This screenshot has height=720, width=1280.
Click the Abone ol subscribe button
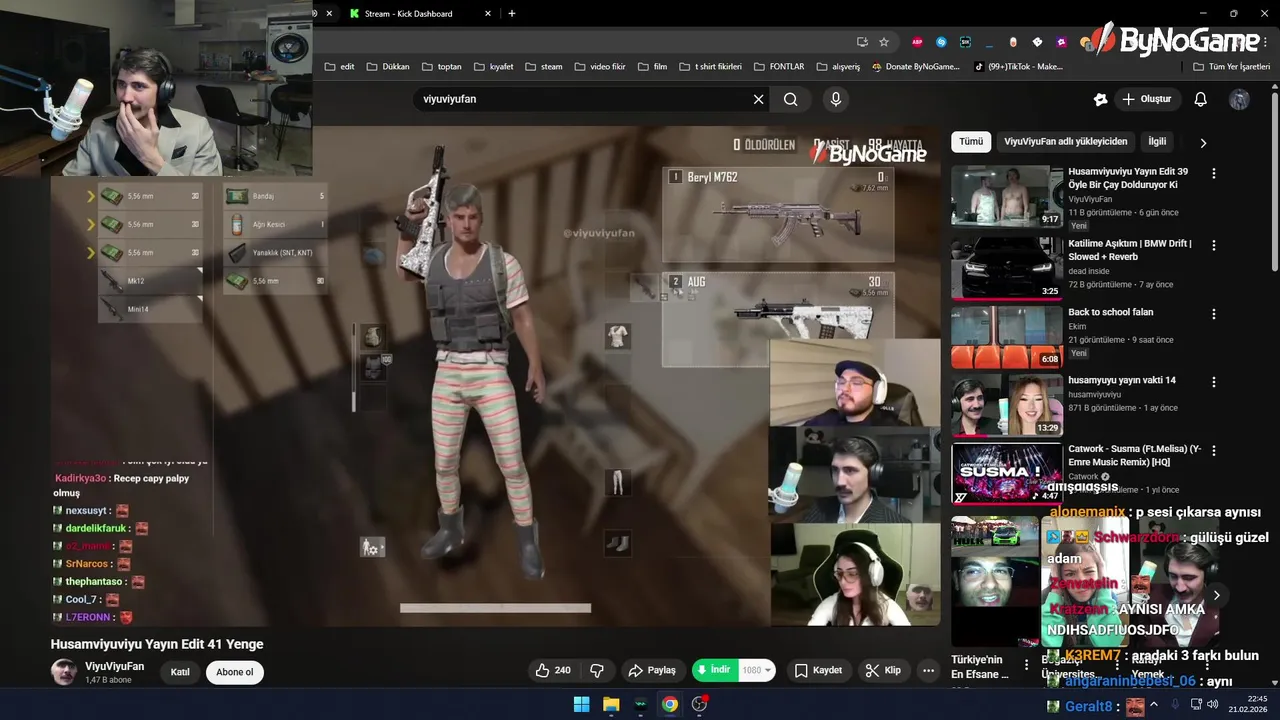coord(235,672)
